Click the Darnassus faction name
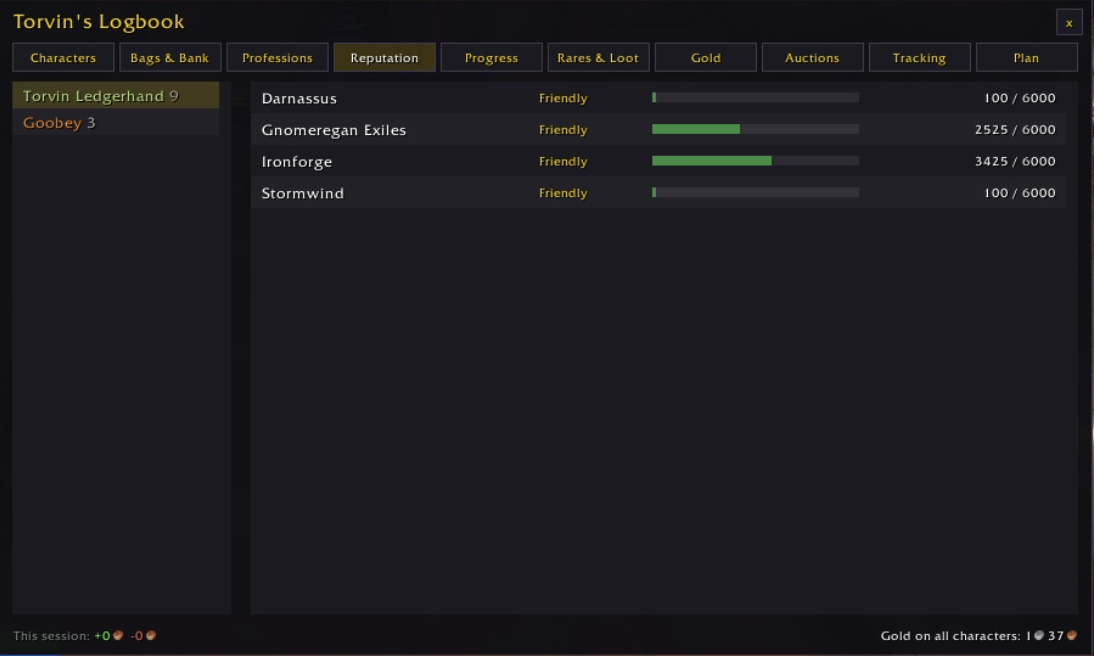 pyautogui.click(x=299, y=98)
